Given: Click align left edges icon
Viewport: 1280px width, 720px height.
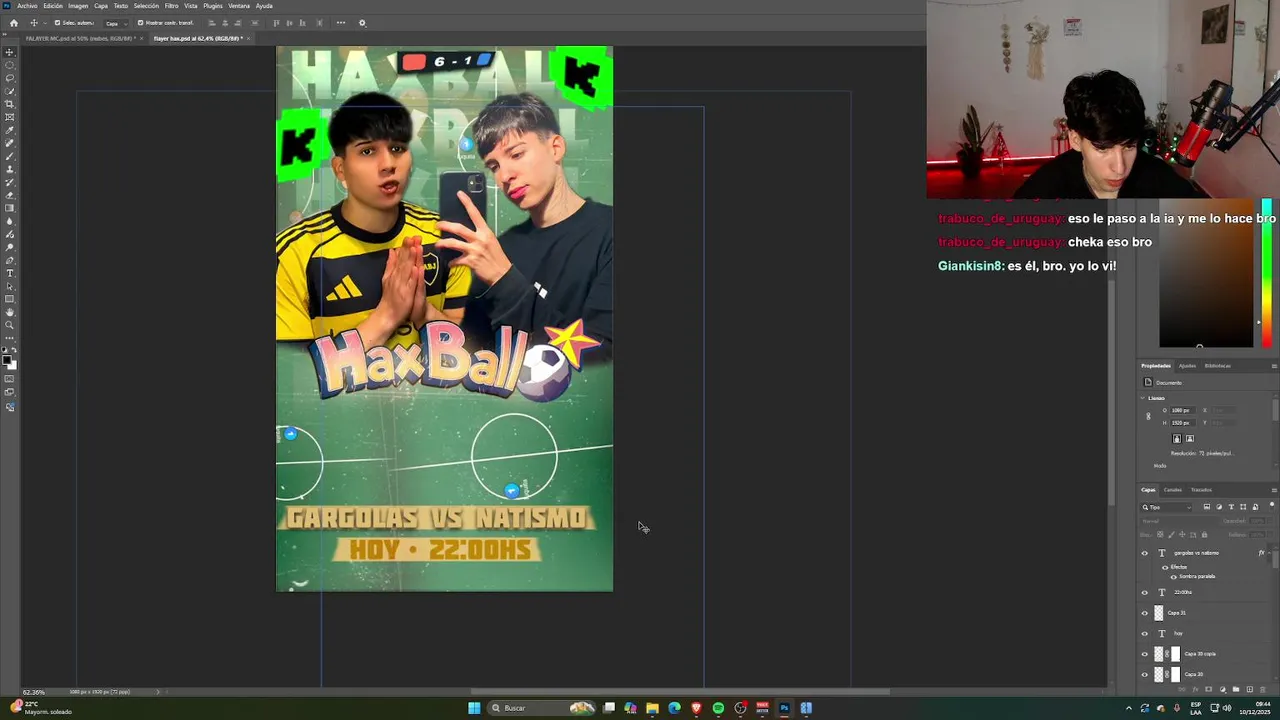Looking at the screenshot, I should point(212,23).
